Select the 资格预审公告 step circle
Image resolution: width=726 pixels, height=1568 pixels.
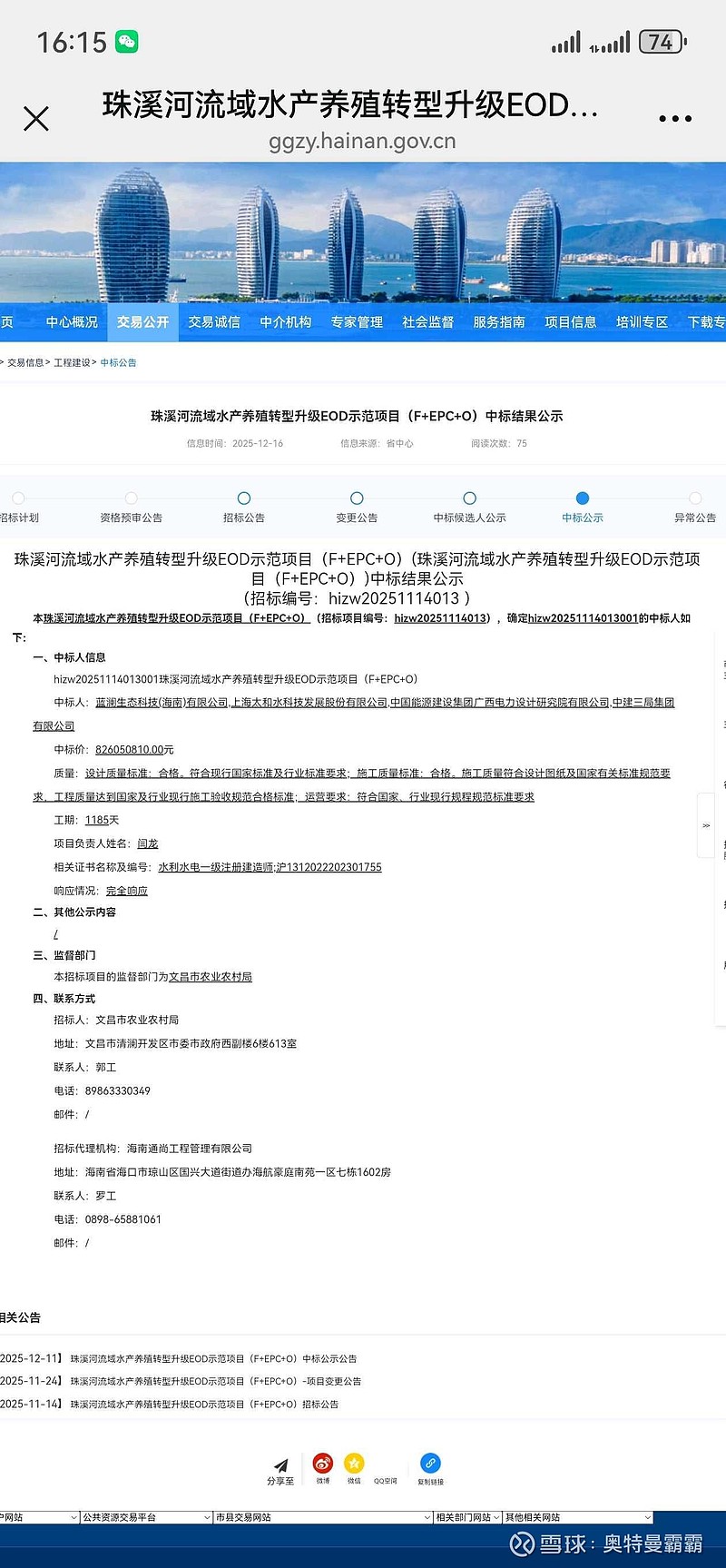tap(131, 498)
